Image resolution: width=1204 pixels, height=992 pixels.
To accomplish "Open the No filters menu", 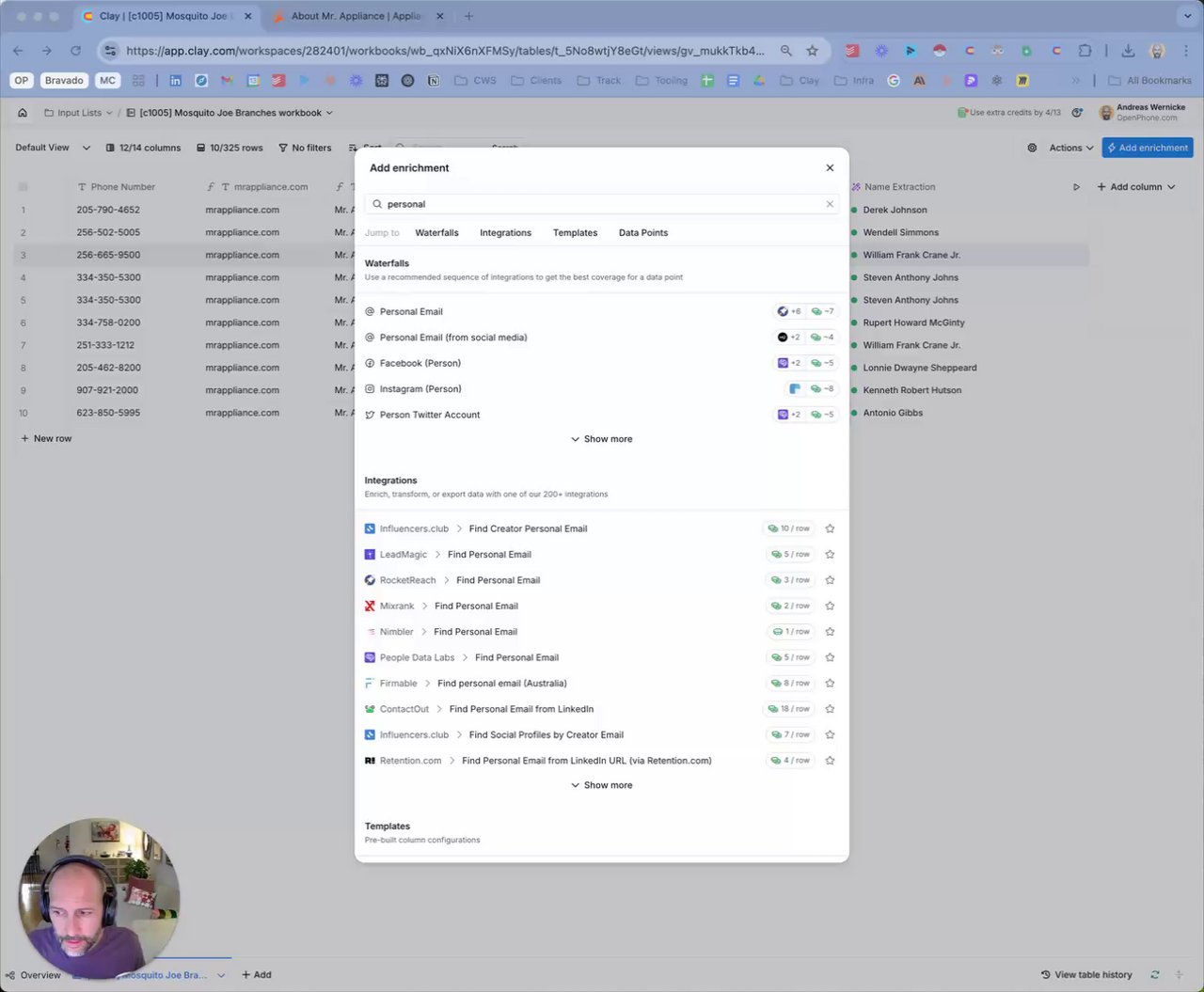I will (x=305, y=148).
